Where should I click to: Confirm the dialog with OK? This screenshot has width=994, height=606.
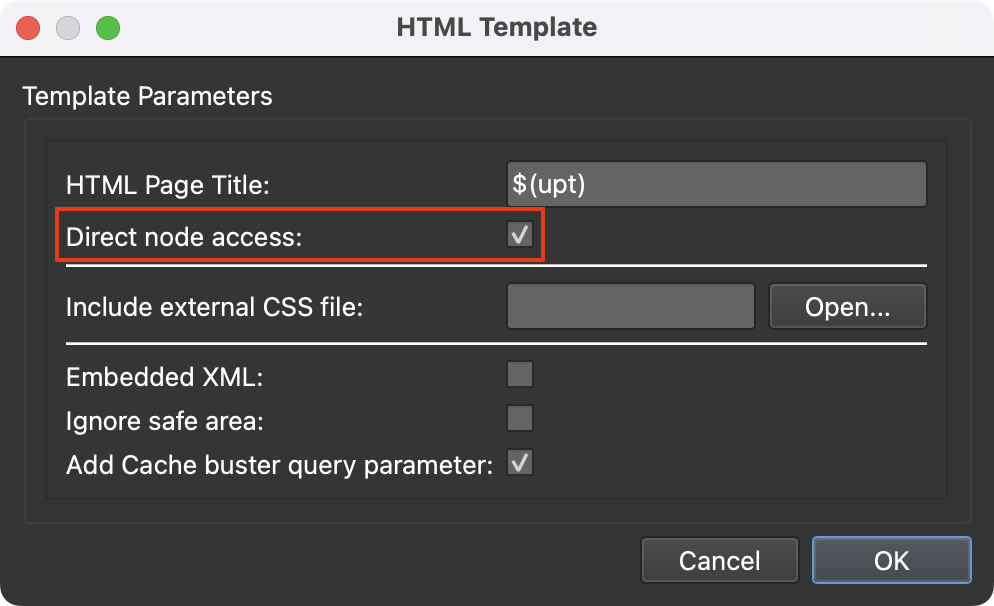[x=891, y=561]
